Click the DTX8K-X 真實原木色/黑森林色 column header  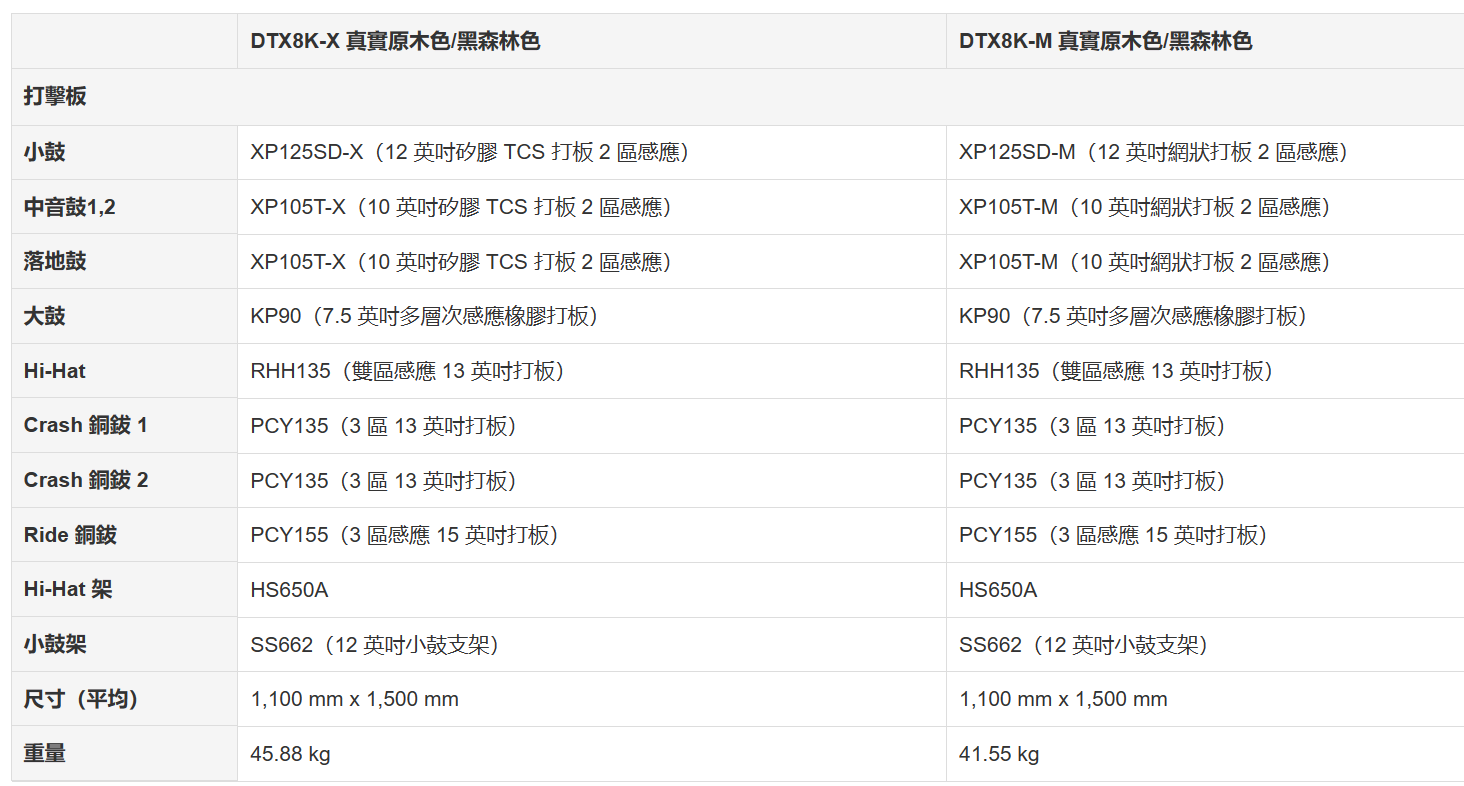[395, 42]
